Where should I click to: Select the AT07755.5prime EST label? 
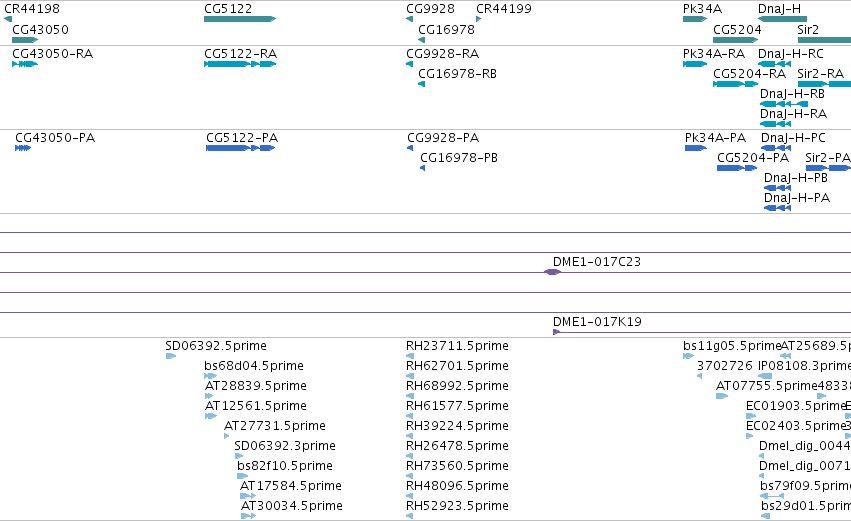(x=766, y=386)
